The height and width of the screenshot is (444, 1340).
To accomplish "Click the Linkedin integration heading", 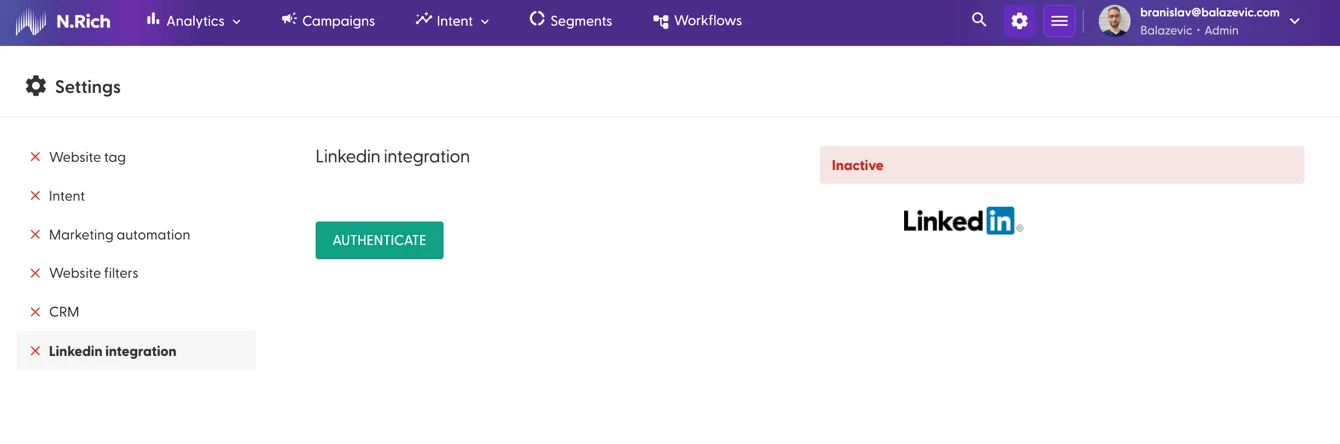I will tap(392, 157).
